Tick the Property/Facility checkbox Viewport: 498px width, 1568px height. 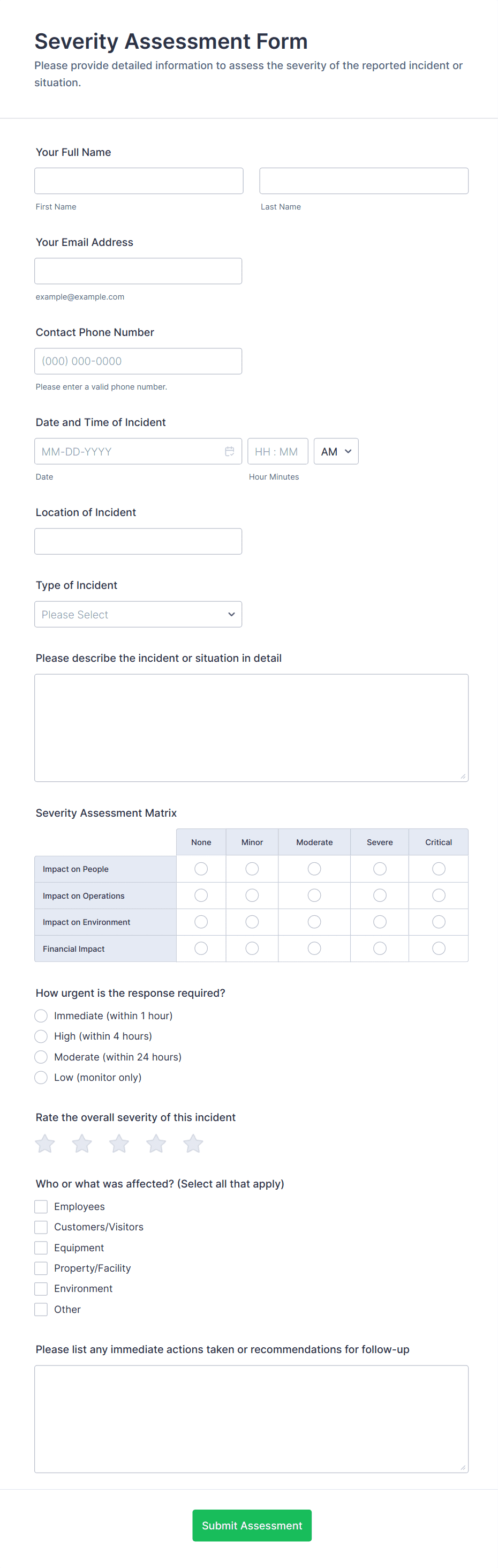[41, 1268]
